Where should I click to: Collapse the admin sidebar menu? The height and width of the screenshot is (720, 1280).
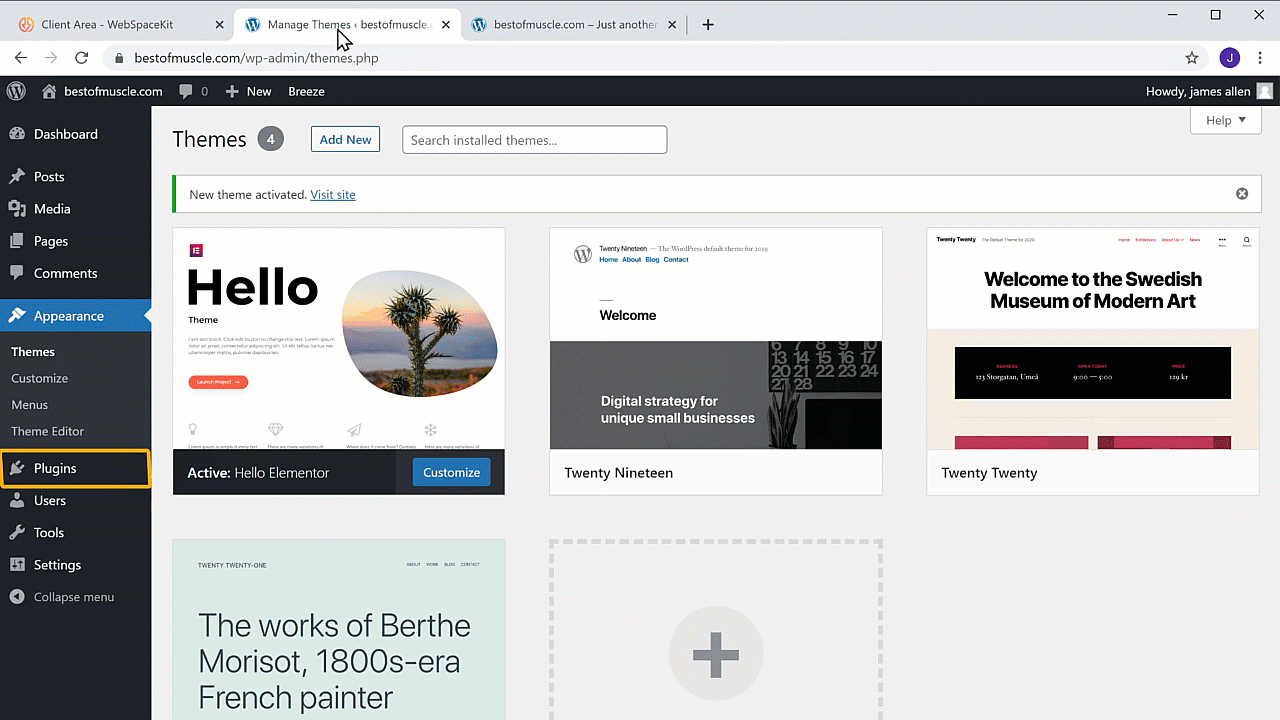pos(62,597)
